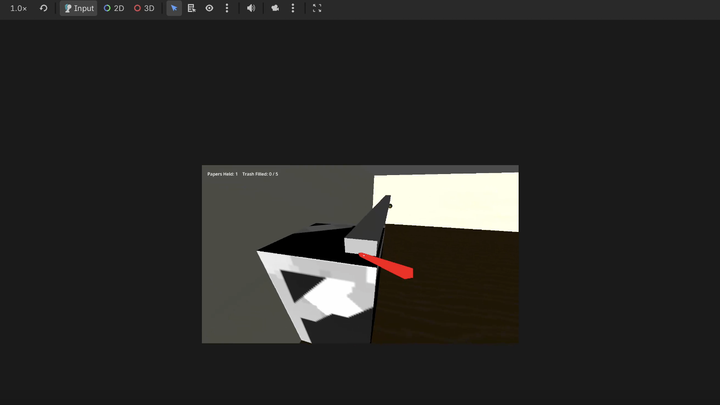This screenshot has height=405, width=720.
Task: Mute the game audio
Action: [251, 8]
